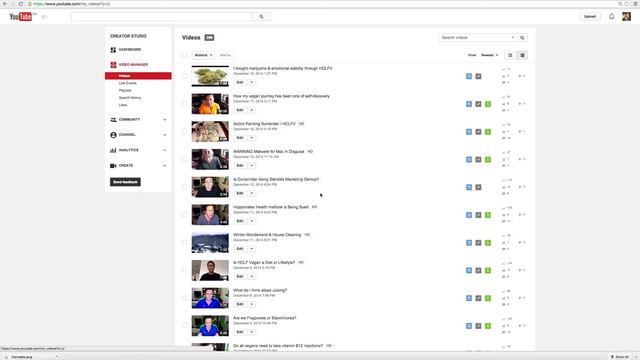Open Dashboard in Creator Studio
Screen dimensions: 640x360
tap(130, 50)
